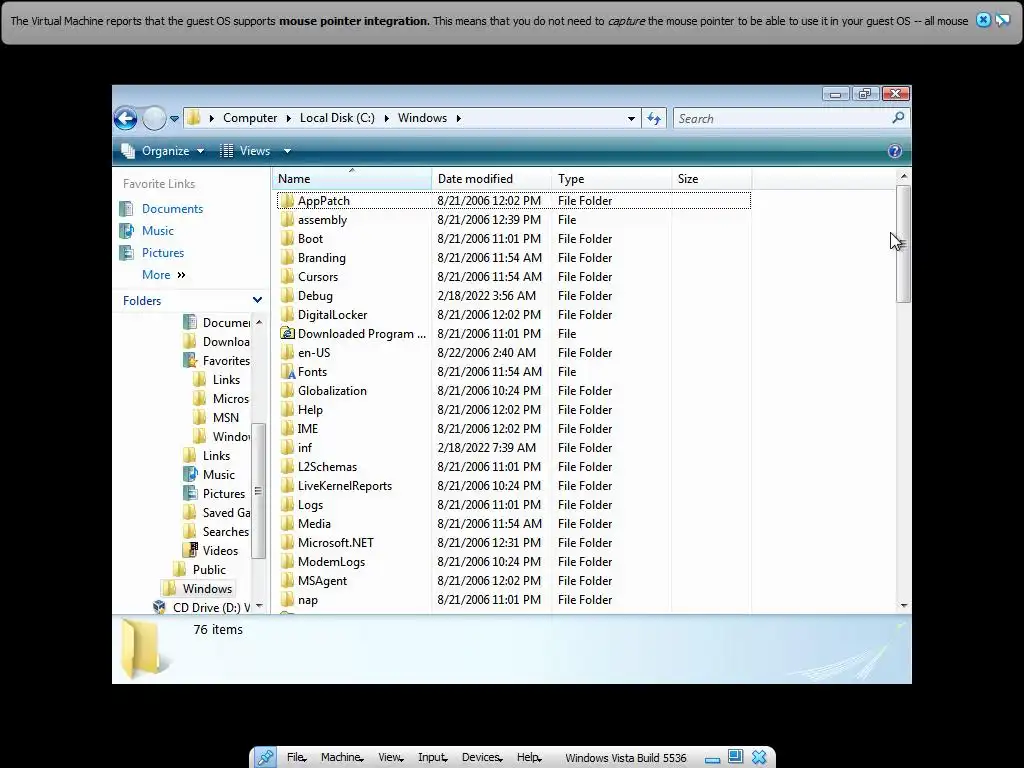
Task: Select the AppPatch folder icon
Action: pyautogui.click(x=287, y=200)
